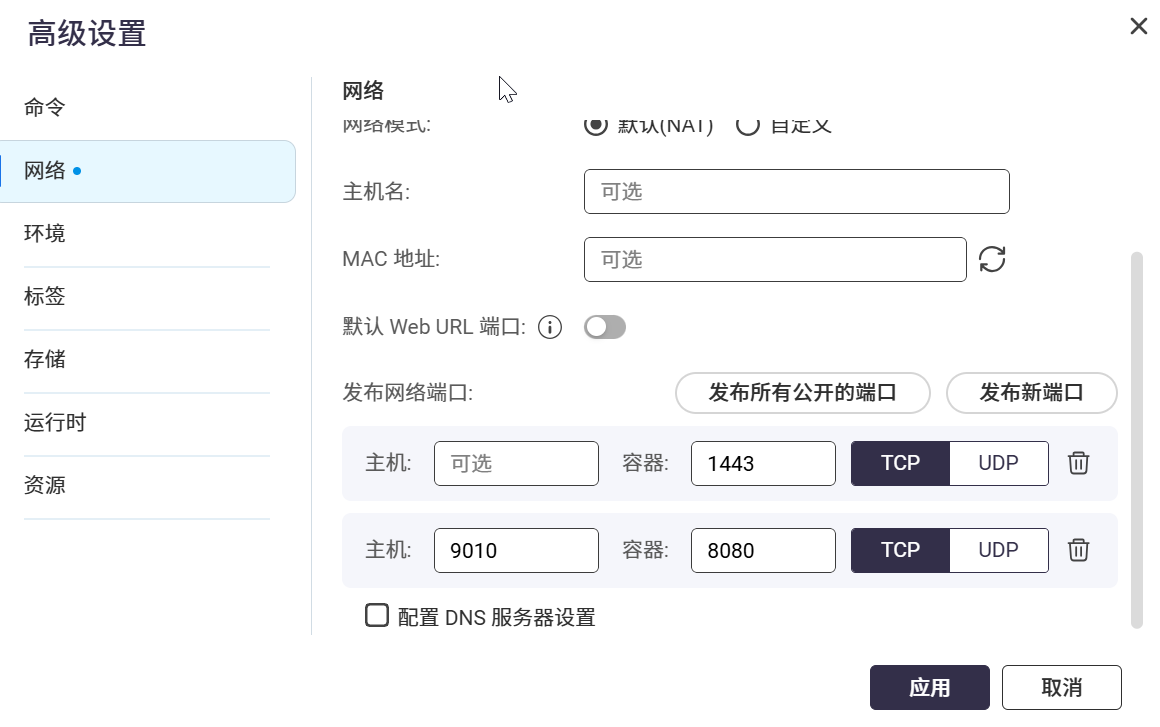1160x727 pixels.
Task: Click the network settings vertical scrollbar
Action: (1136, 440)
